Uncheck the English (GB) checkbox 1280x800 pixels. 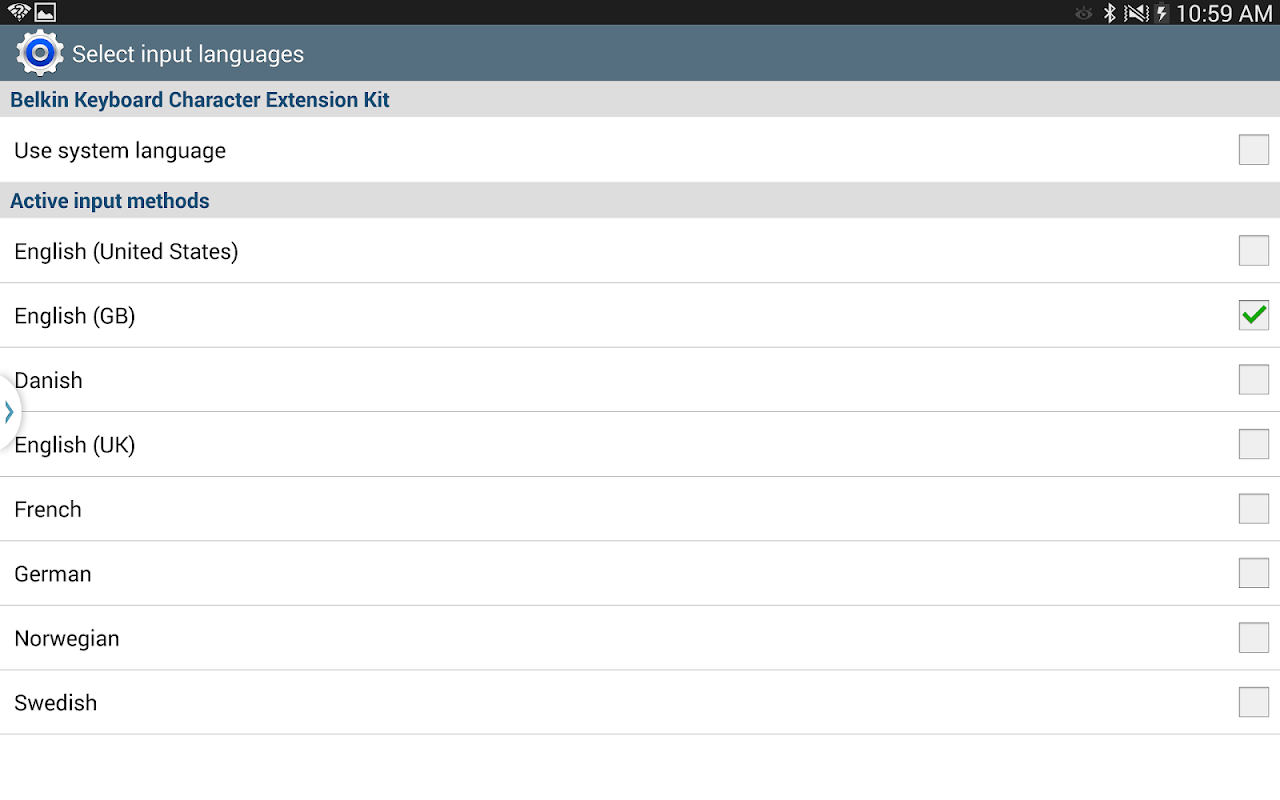(x=1253, y=316)
